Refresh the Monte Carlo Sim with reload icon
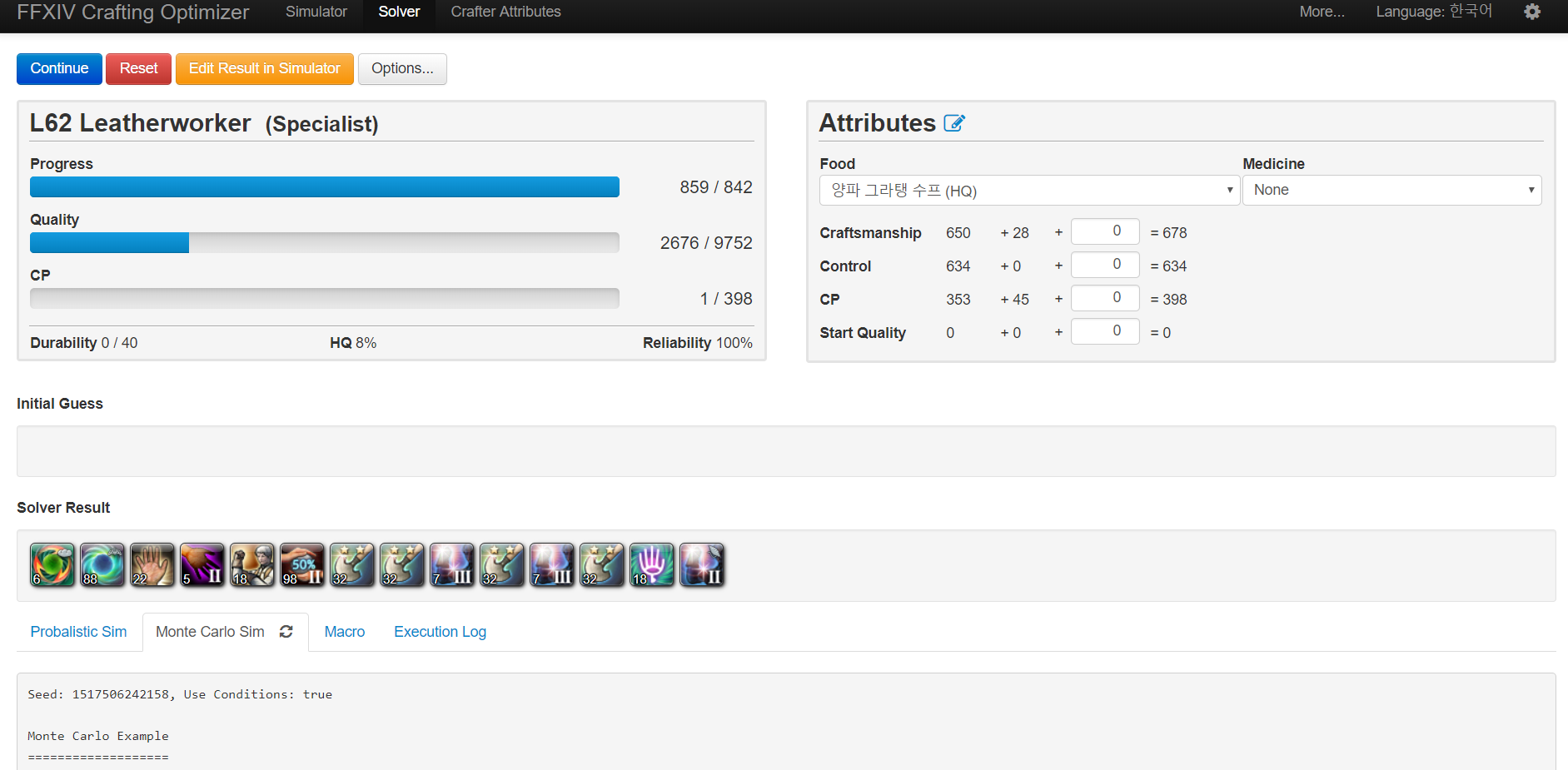1568x770 pixels. pyautogui.click(x=286, y=632)
